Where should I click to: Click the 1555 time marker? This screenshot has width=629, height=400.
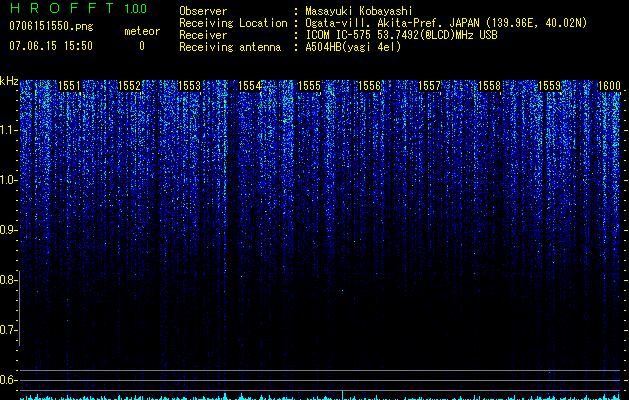(x=309, y=86)
